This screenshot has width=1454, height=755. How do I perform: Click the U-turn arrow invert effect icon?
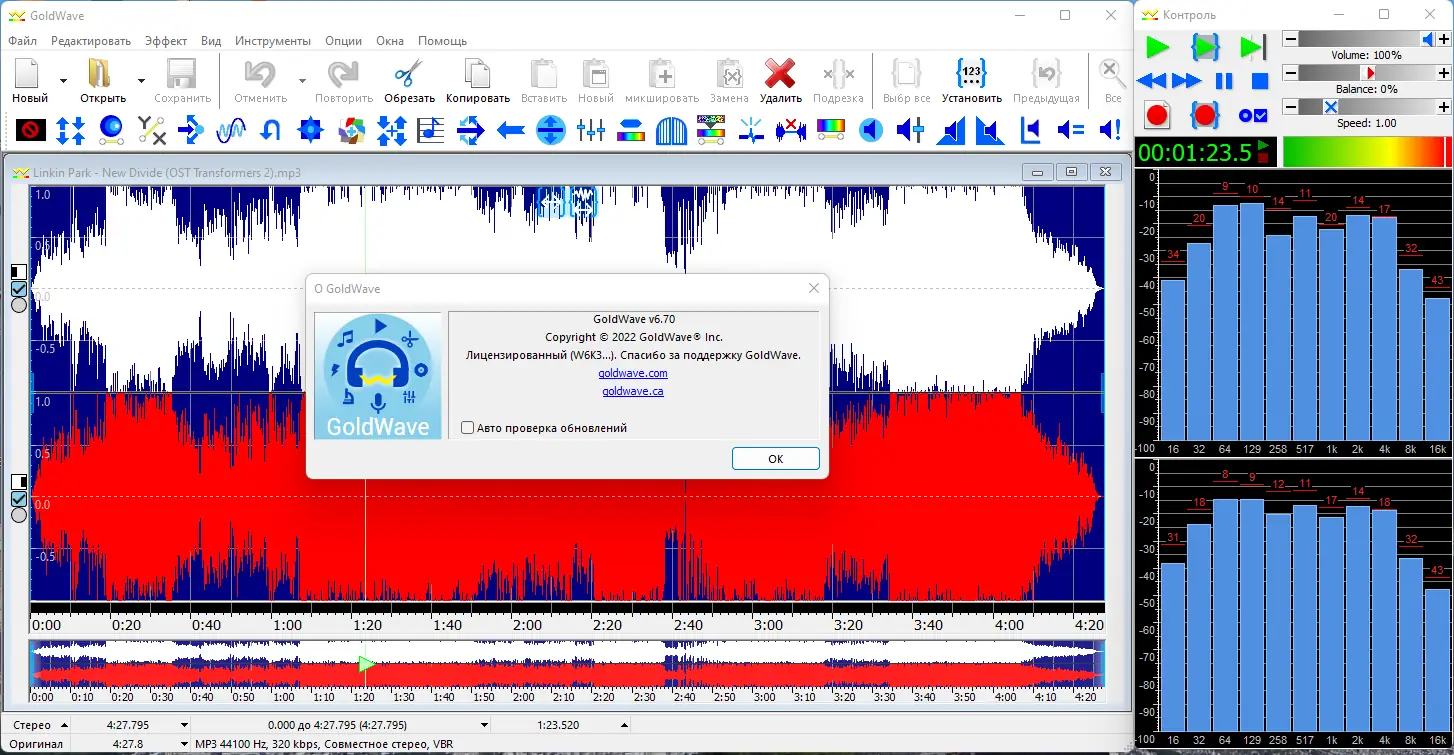(x=271, y=129)
